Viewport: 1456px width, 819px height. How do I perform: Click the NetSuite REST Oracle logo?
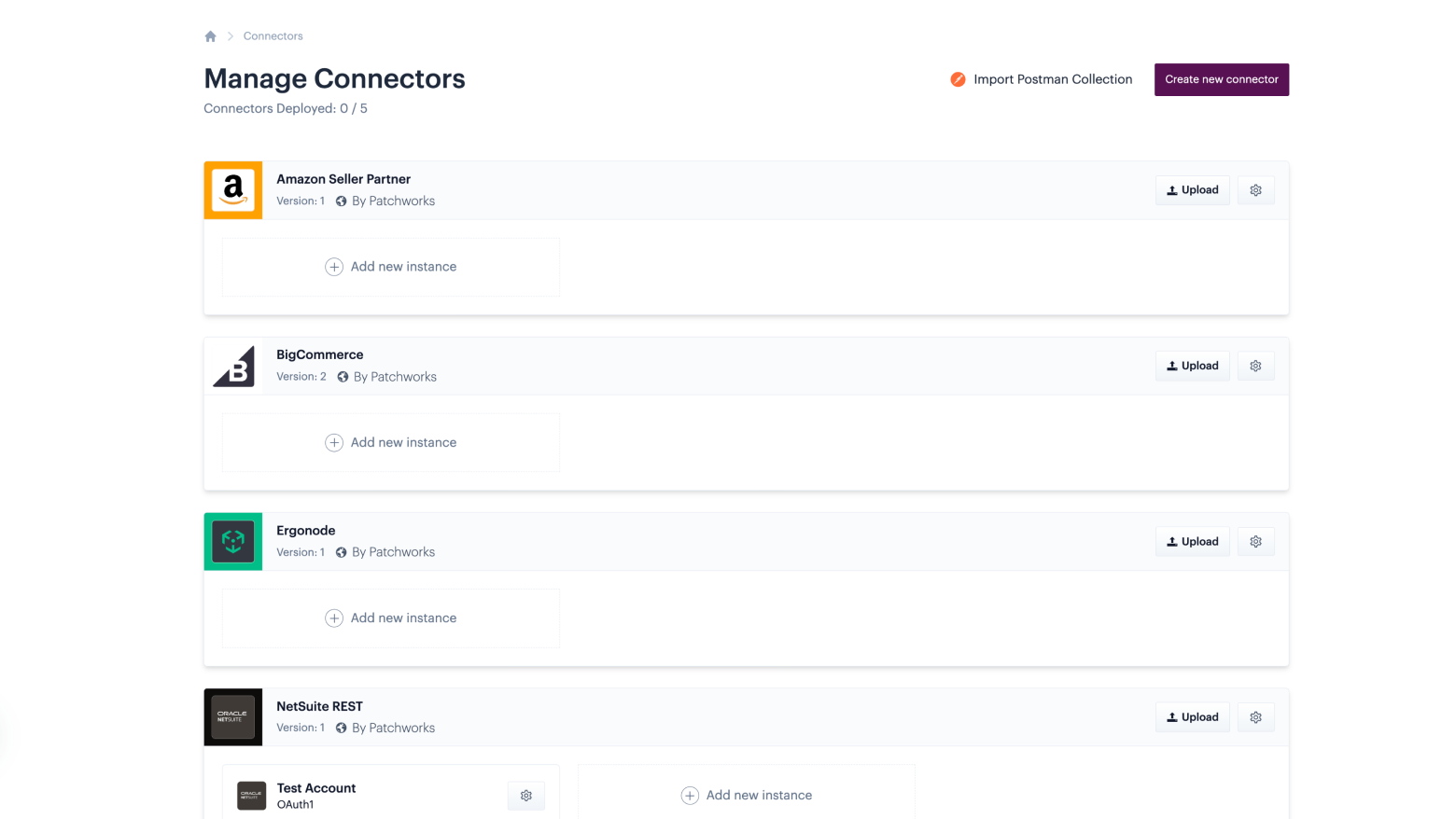tap(233, 717)
